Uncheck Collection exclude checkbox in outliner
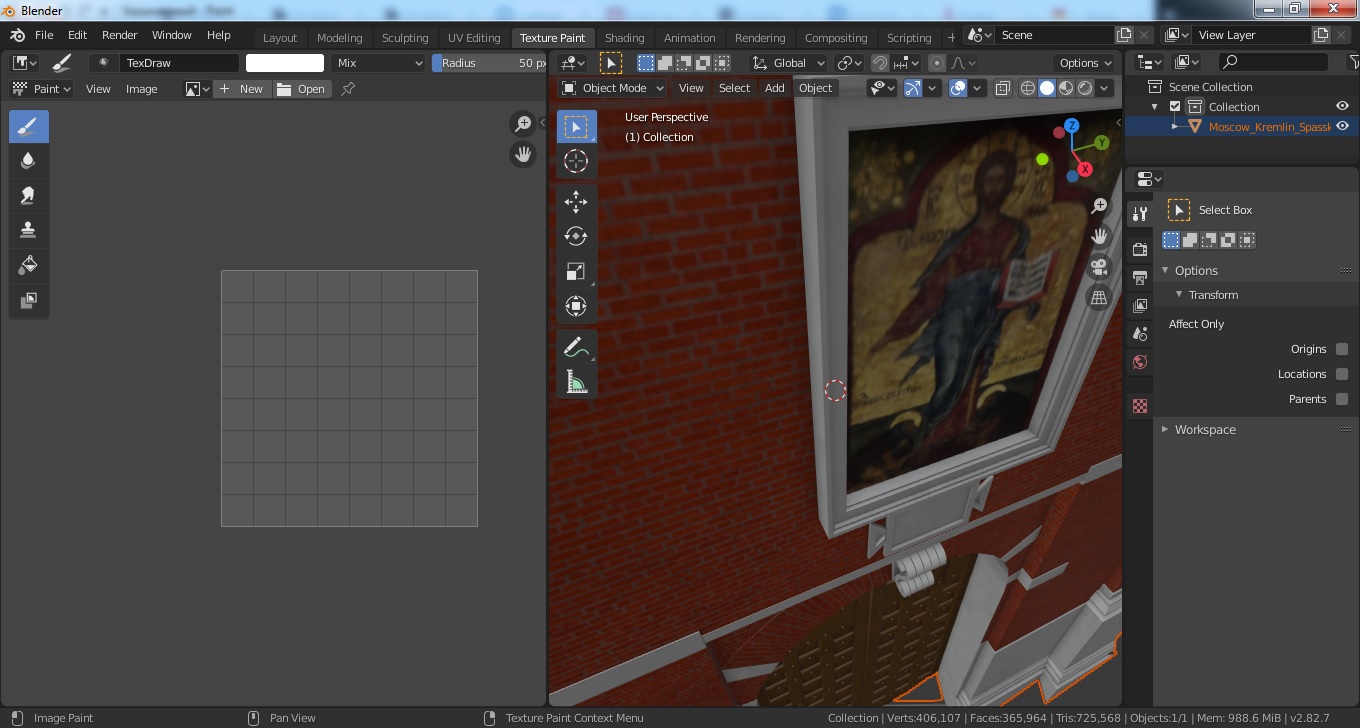Screen dimensions: 1360x728 pyautogui.click(x=1175, y=107)
